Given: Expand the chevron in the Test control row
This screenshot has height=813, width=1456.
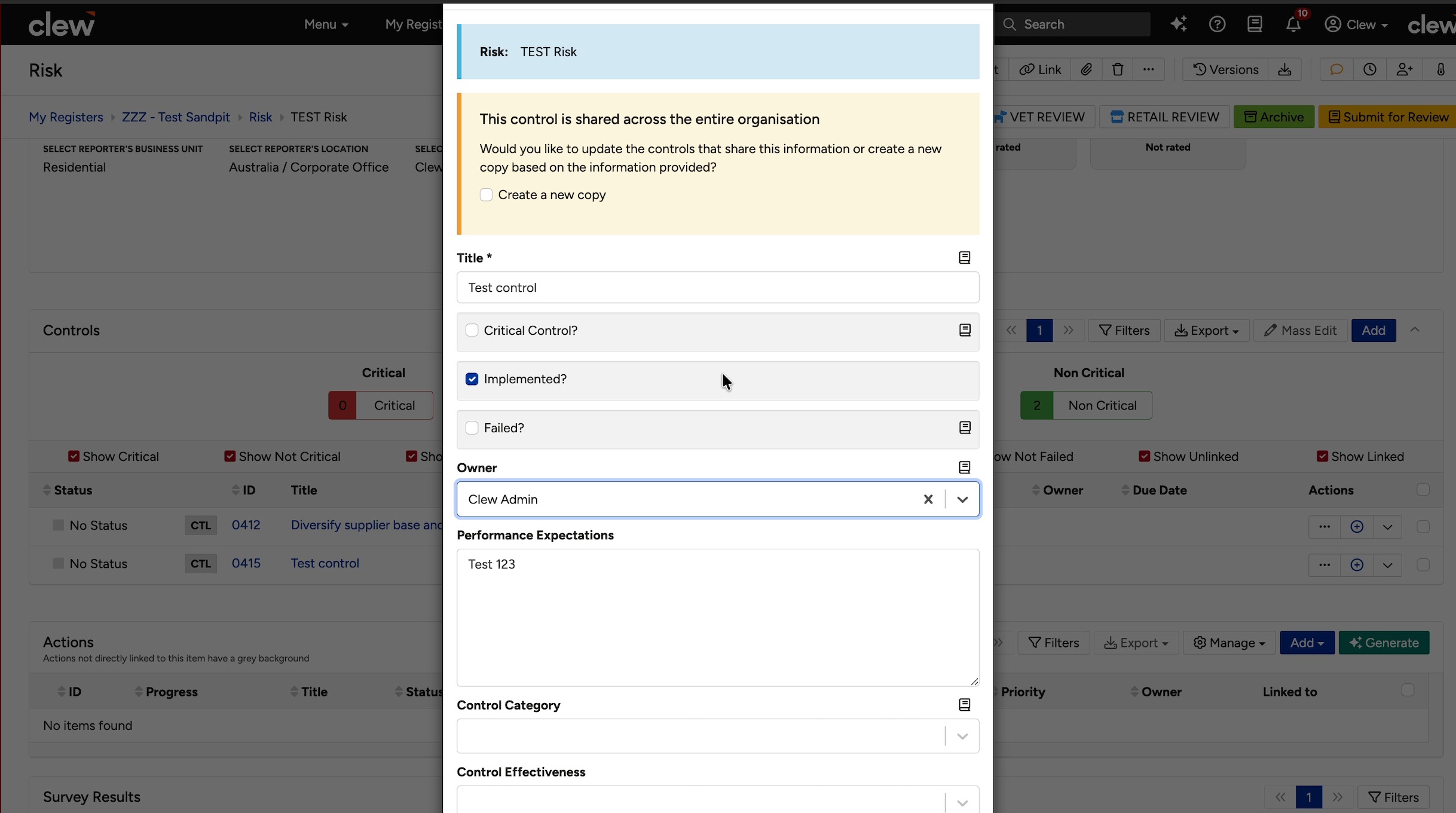Looking at the screenshot, I should coord(1387,565).
